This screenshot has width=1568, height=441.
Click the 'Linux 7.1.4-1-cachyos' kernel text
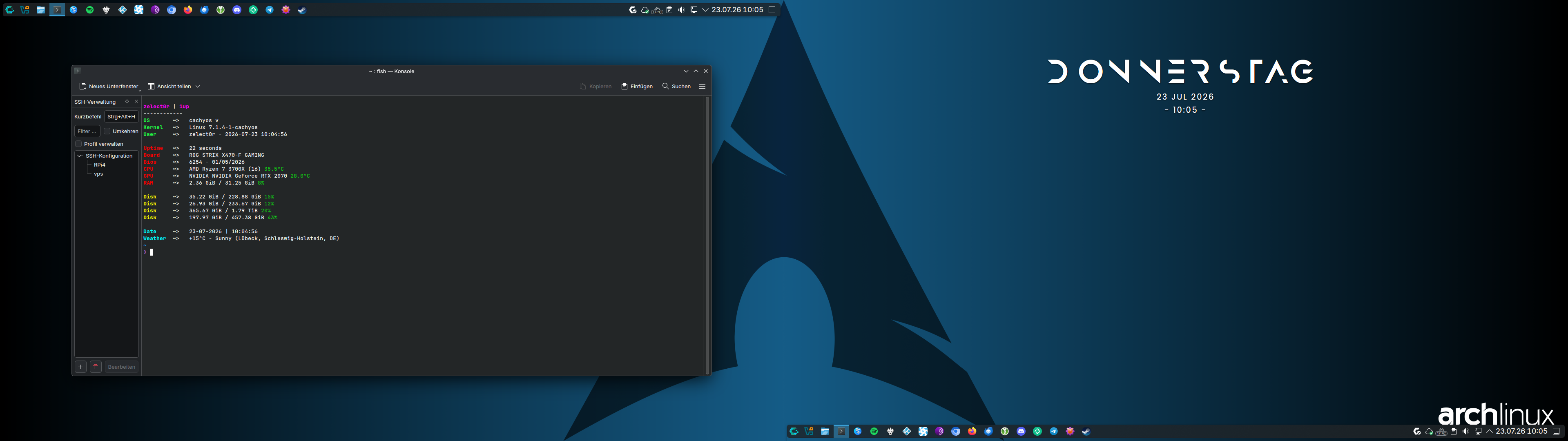click(223, 127)
